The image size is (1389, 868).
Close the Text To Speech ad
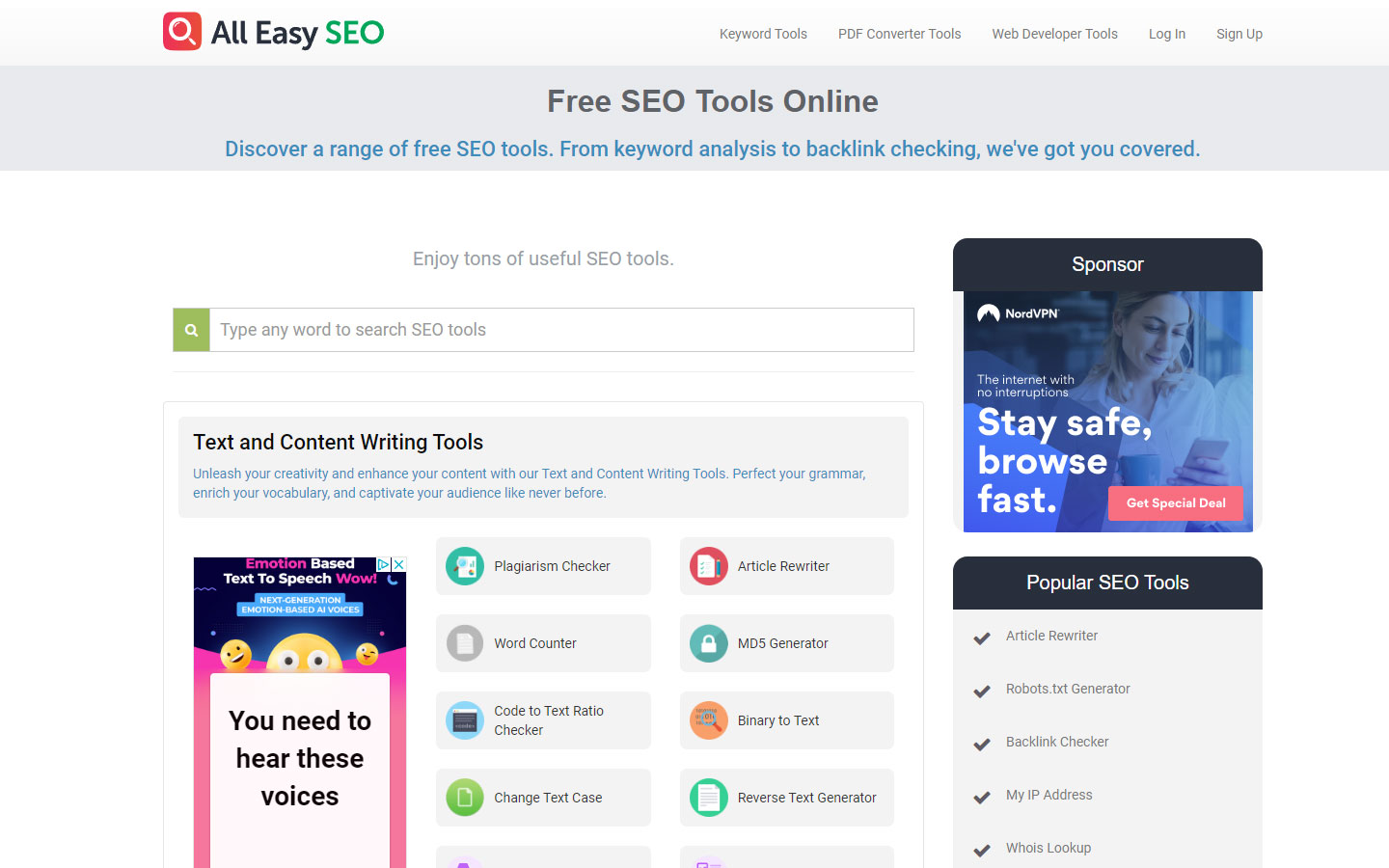pos(398,564)
